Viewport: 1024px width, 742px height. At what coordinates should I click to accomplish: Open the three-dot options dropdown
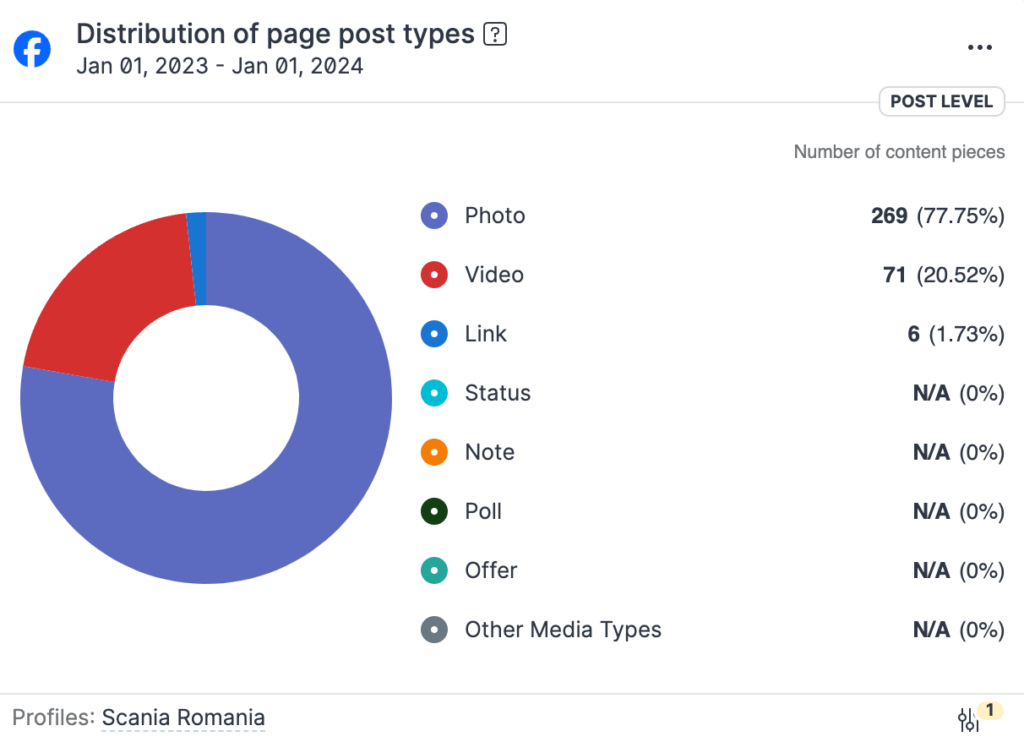[x=979, y=47]
